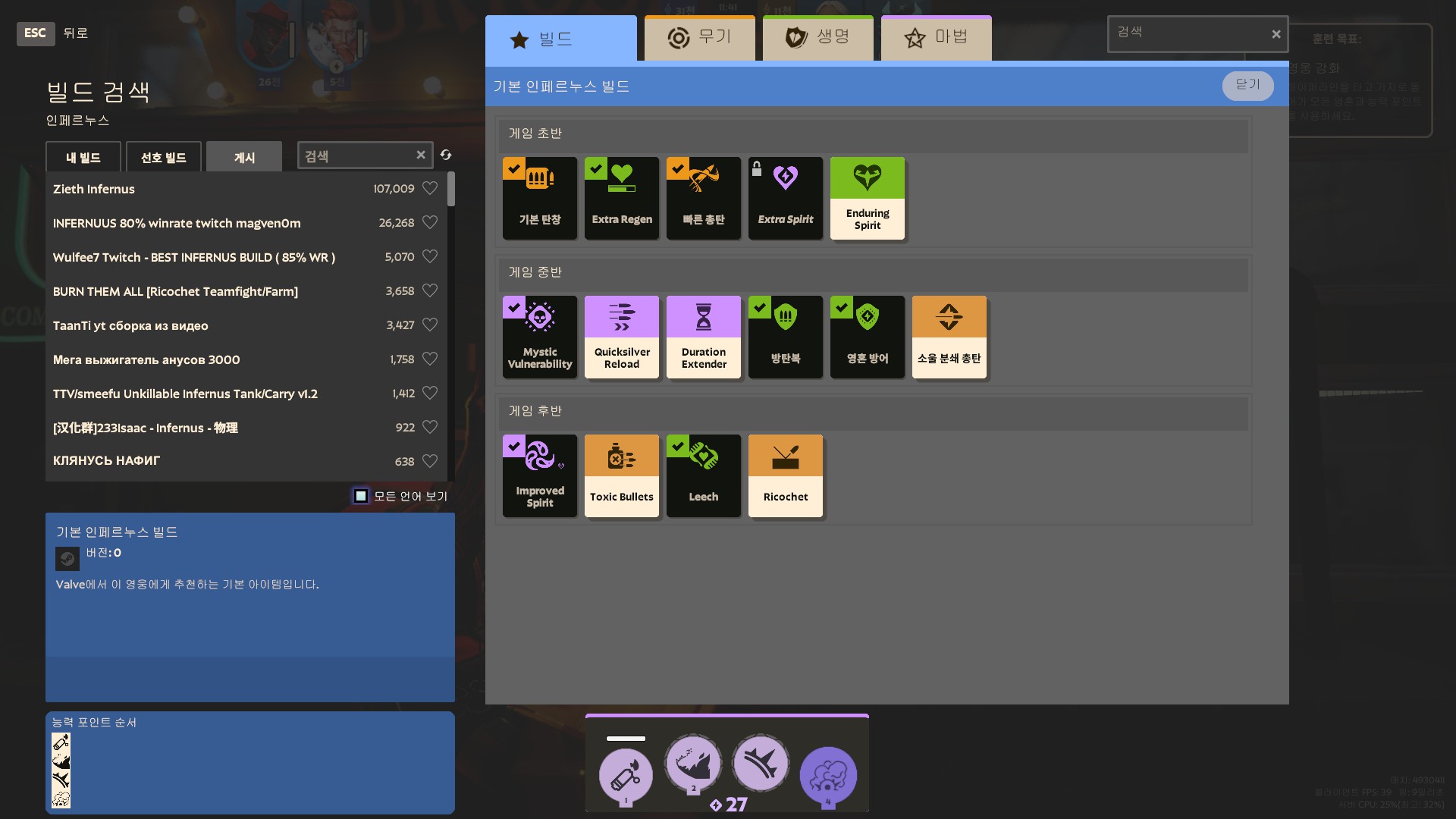Favorite the INFERNUUS 80% winrate build

[430, 222]
